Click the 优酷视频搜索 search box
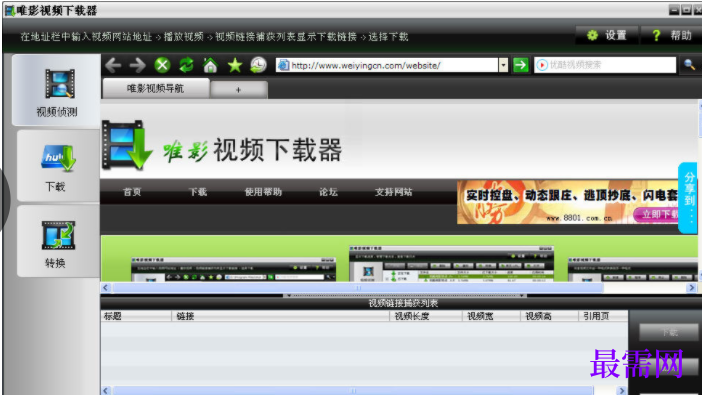This screenshot has width=702, height=395. point(605,65)
